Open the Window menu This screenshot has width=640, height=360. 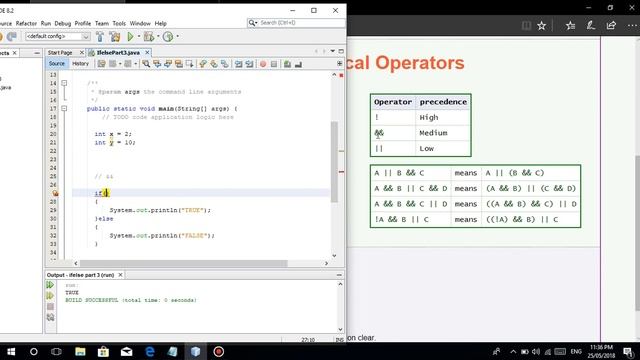point(140,23)
